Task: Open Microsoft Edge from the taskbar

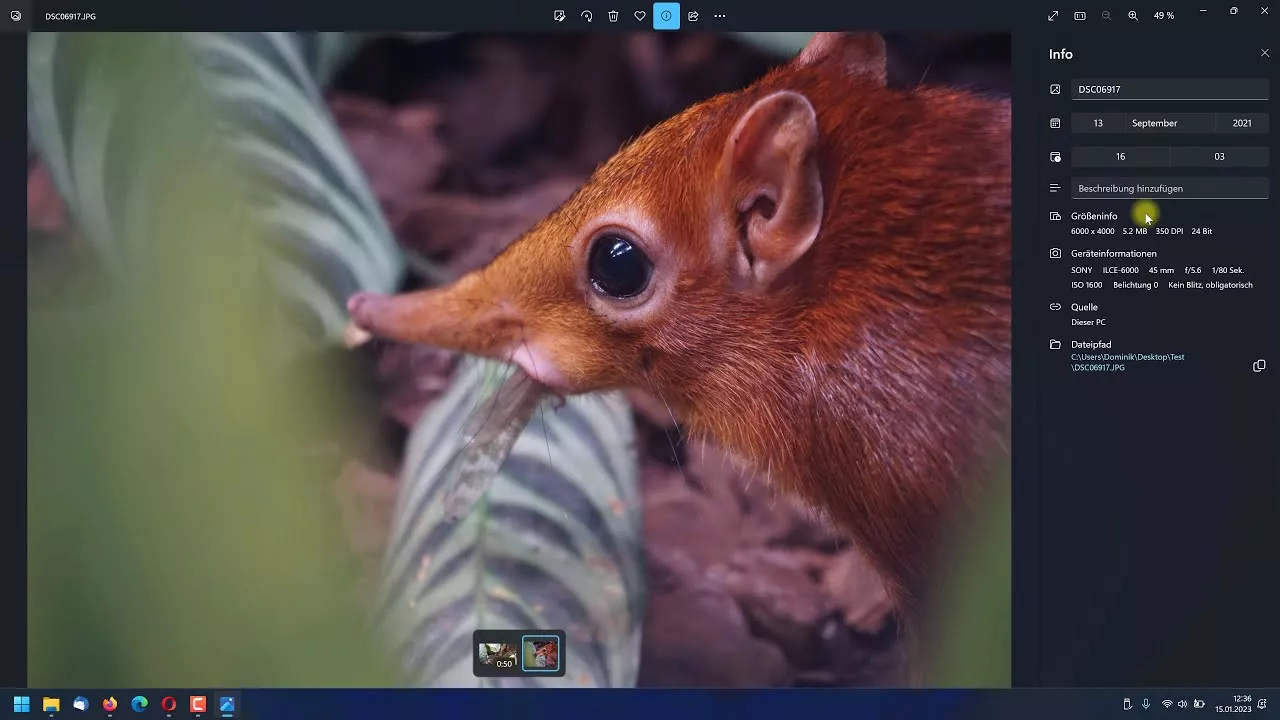Action: [139, 704]
